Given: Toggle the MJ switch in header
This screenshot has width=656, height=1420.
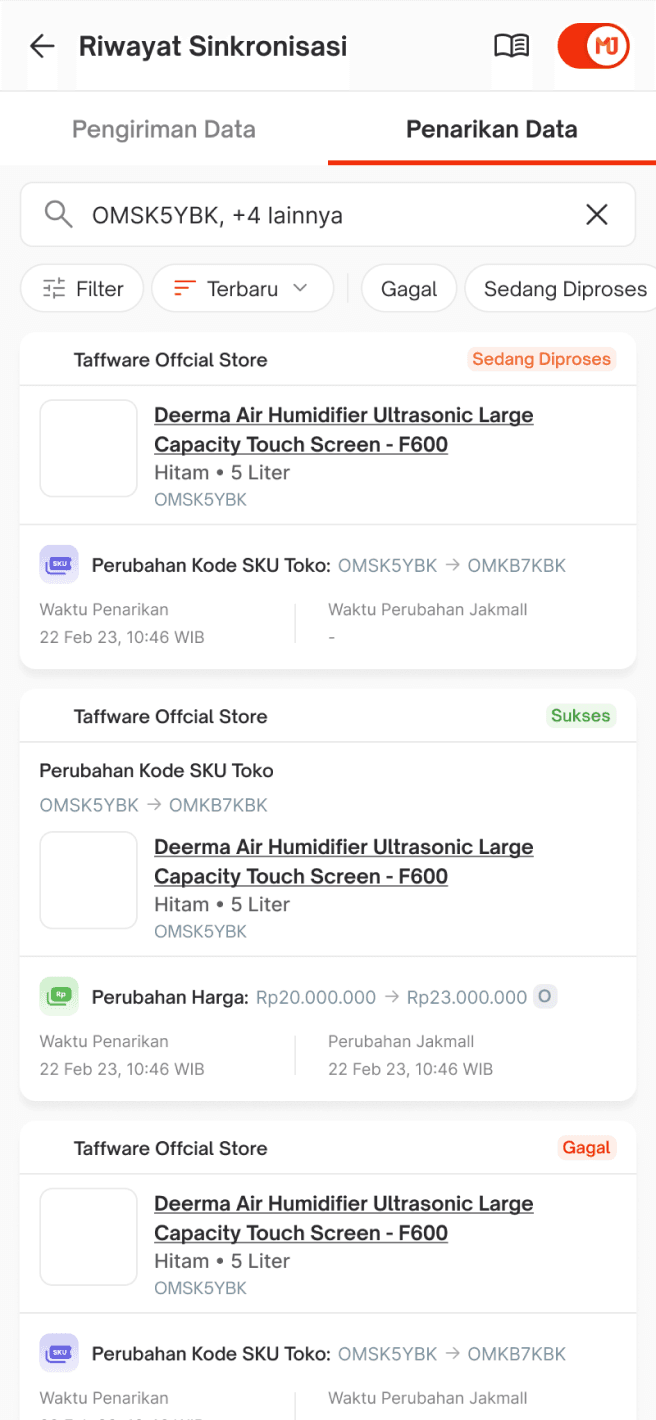Looking at the screenshot, I should click(x=593, y=46).
